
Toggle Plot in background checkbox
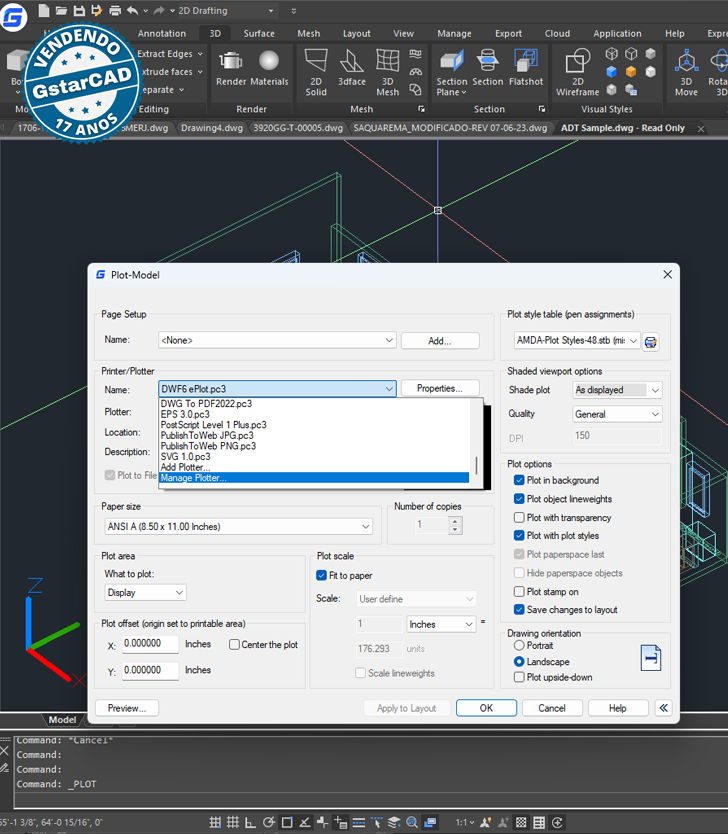519,480
